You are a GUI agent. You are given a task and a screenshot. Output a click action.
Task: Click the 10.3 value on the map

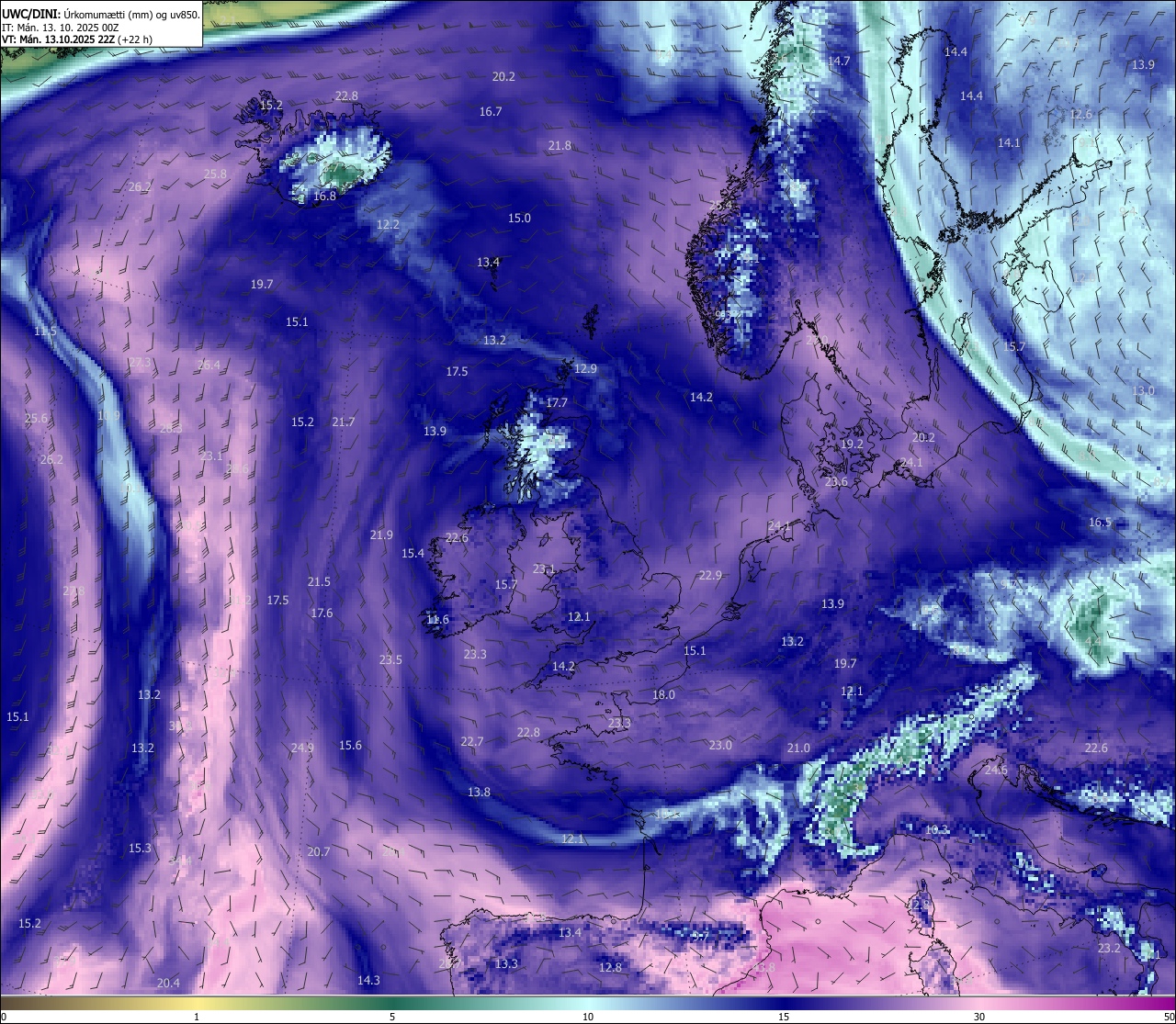936,829
